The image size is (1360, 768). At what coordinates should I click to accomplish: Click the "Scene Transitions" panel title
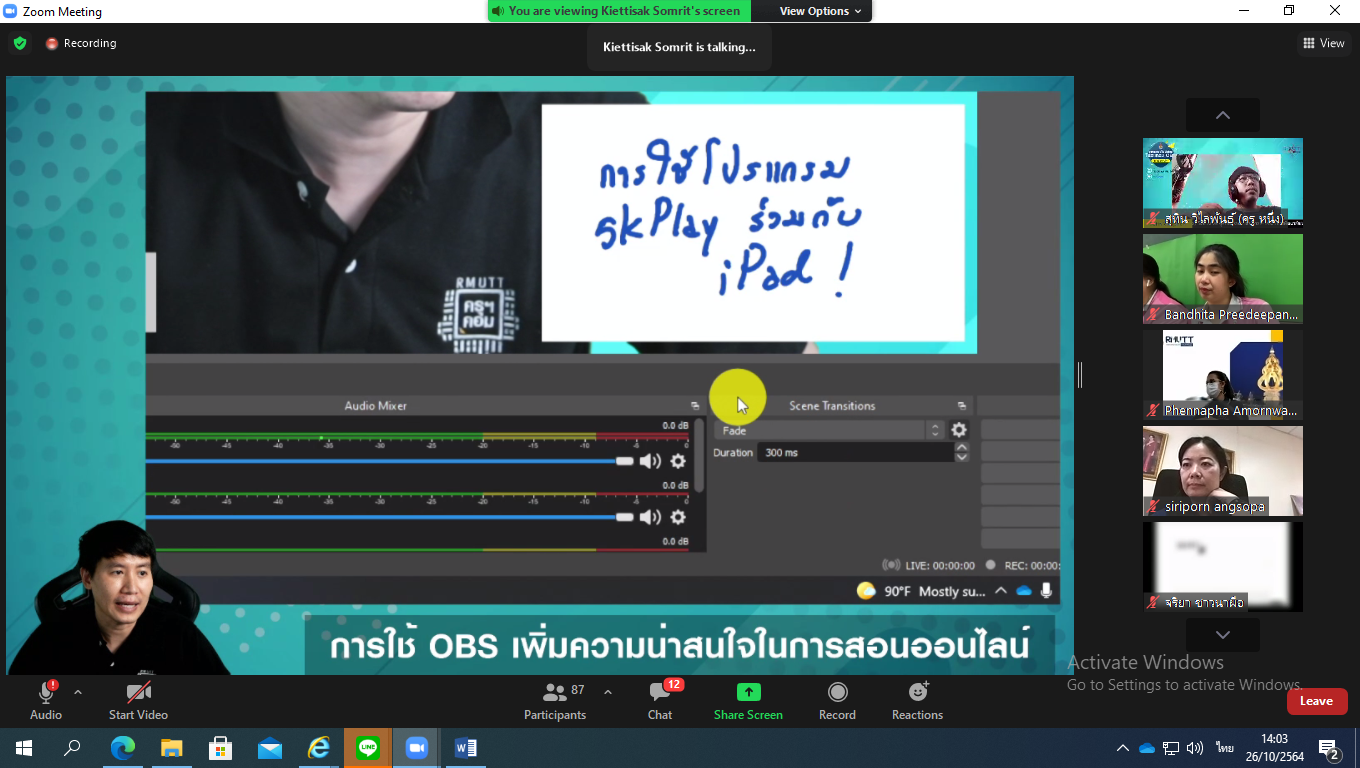click(x=832, y=406)
